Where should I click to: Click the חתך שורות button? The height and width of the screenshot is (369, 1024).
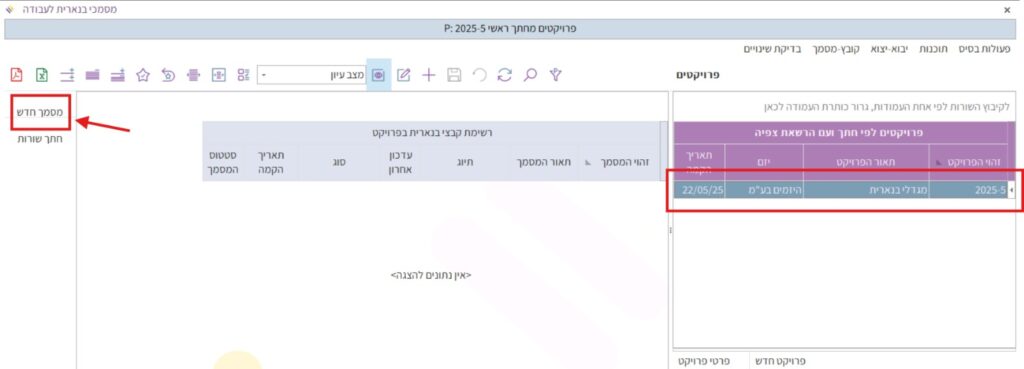coord(40,139)
